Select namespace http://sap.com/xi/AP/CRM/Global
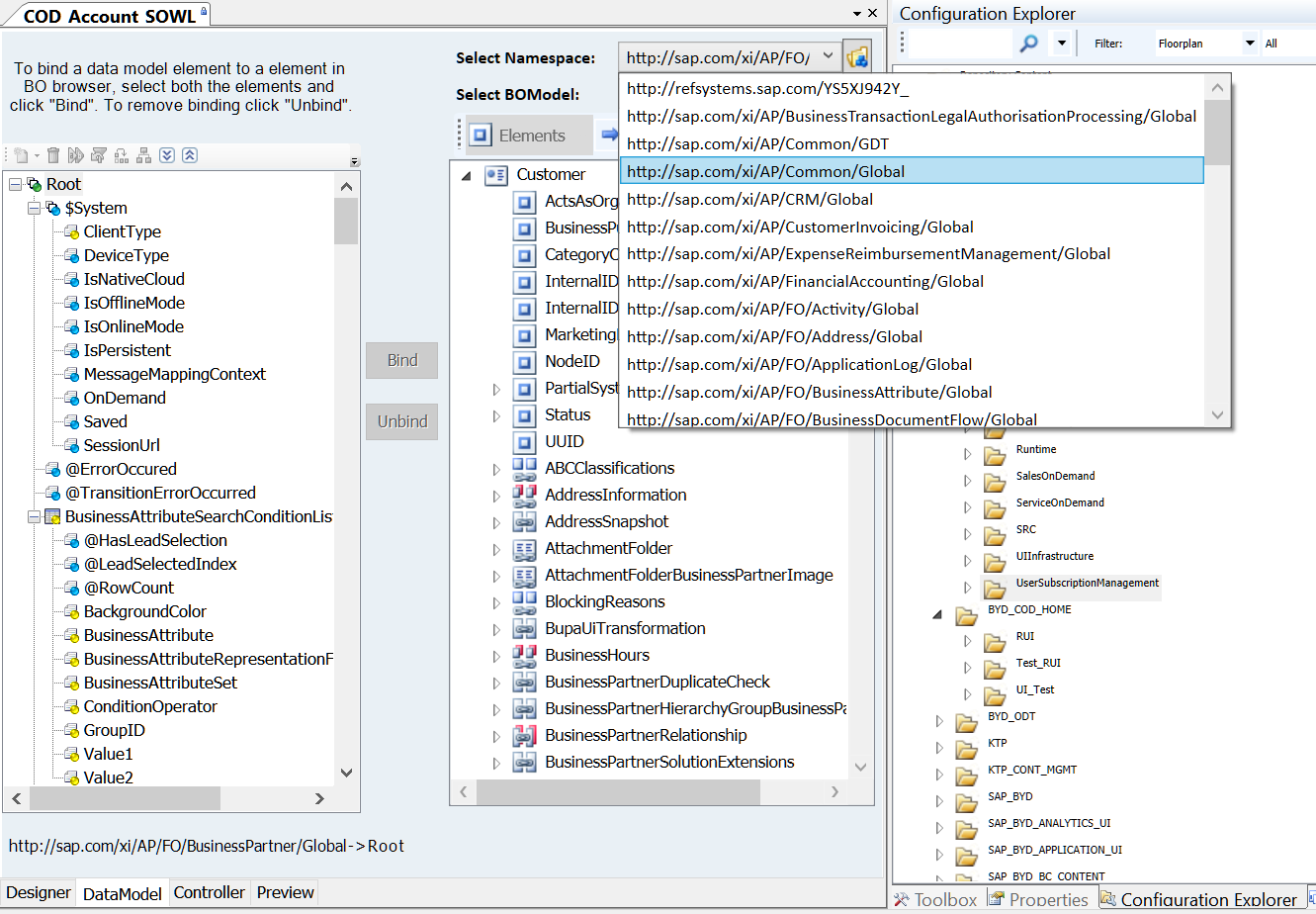Screen dimensions: 1316x914 click(912, 199)
